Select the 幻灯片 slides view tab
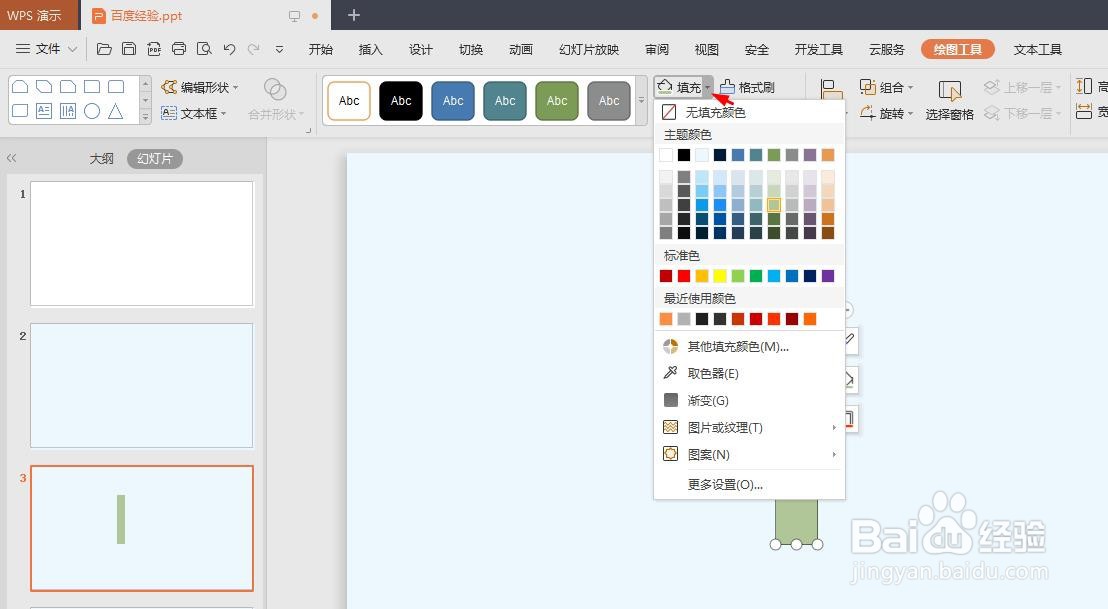This screenshot has width=1108, height=609. point(155,158)
